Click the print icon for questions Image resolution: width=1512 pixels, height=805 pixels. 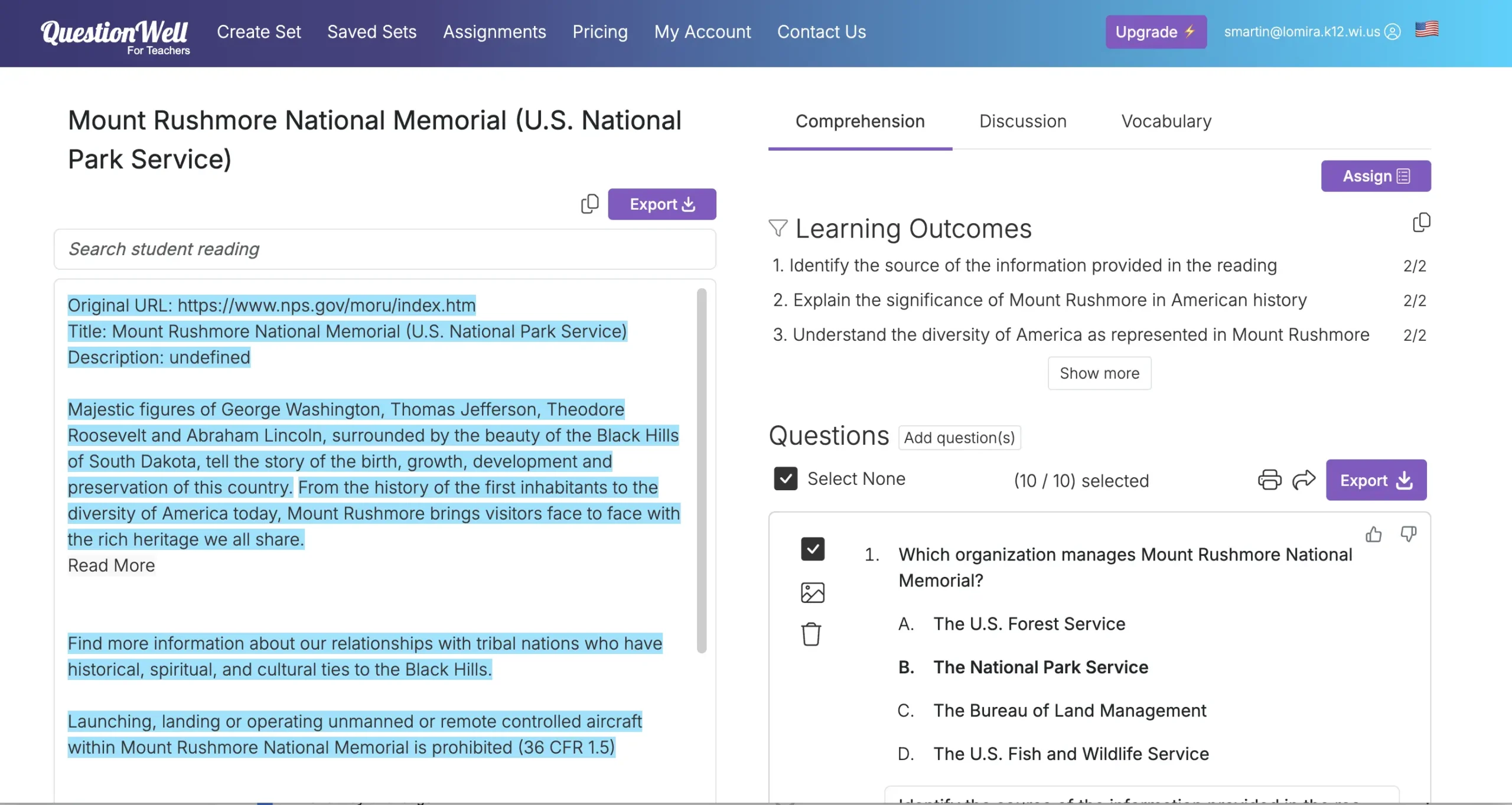click(1269, 480)
